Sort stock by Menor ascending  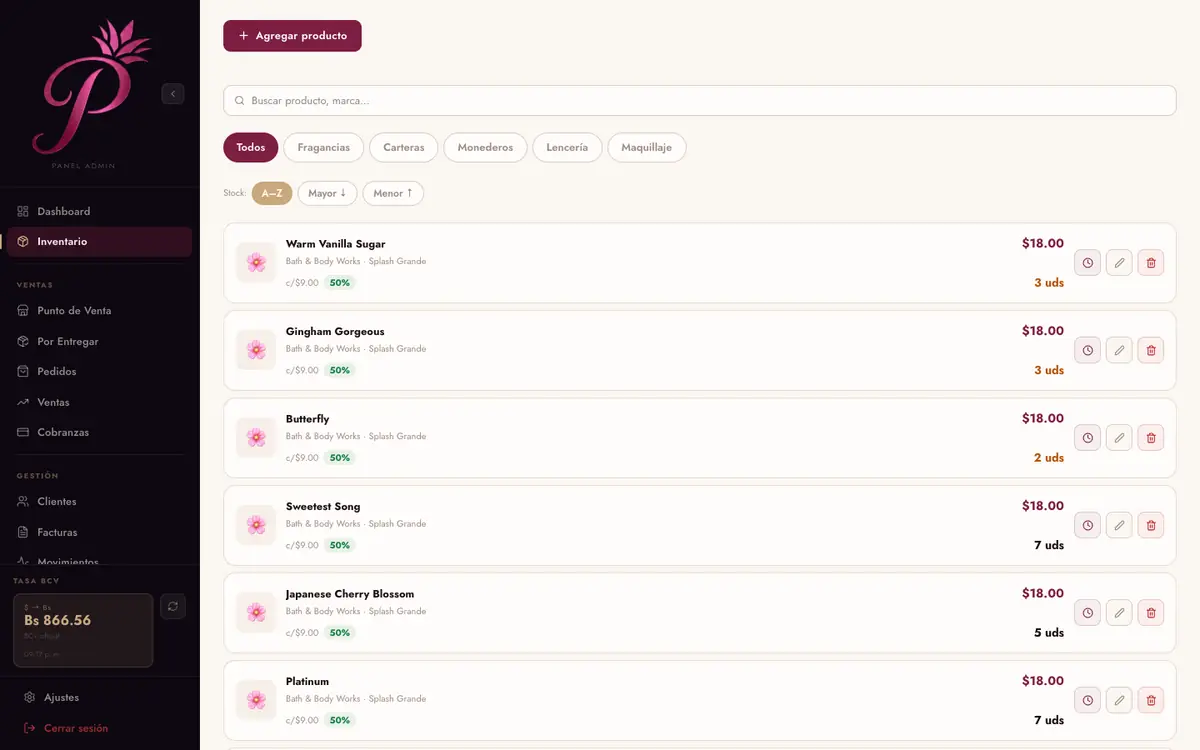tap(393, 193)
